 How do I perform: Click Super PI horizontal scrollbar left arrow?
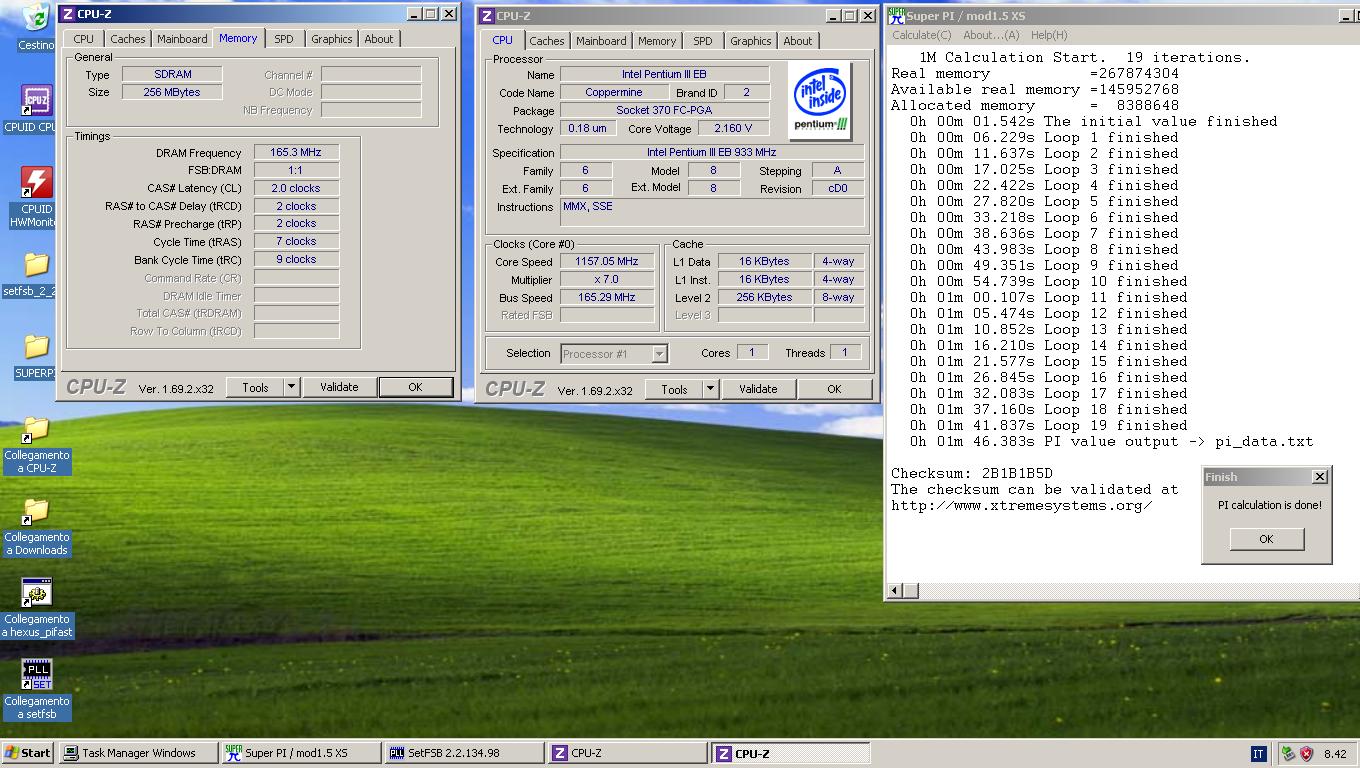tap(895, 591)
